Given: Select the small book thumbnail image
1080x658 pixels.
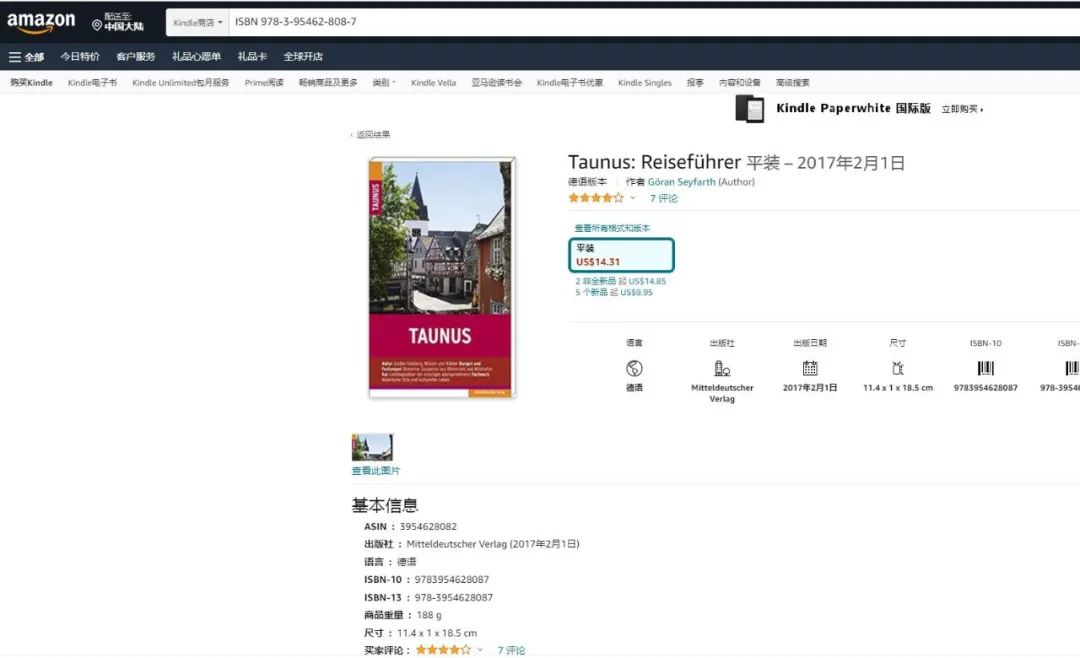Looking at the screenshot, I should pos(372,447).
